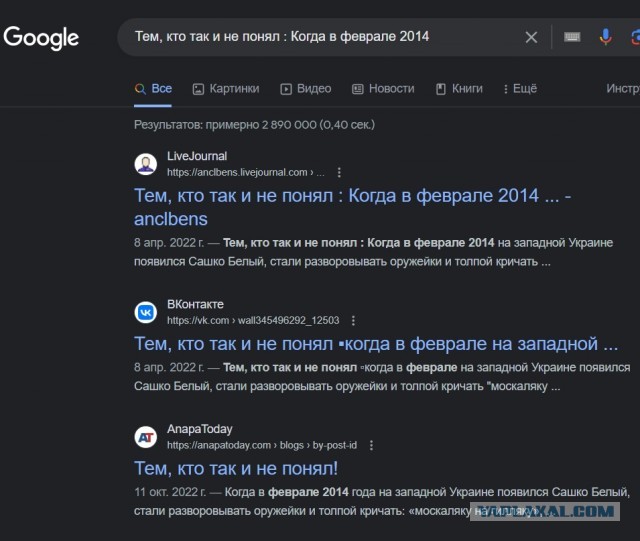Expand the Ещё more options menu

(x=520, y=89)
